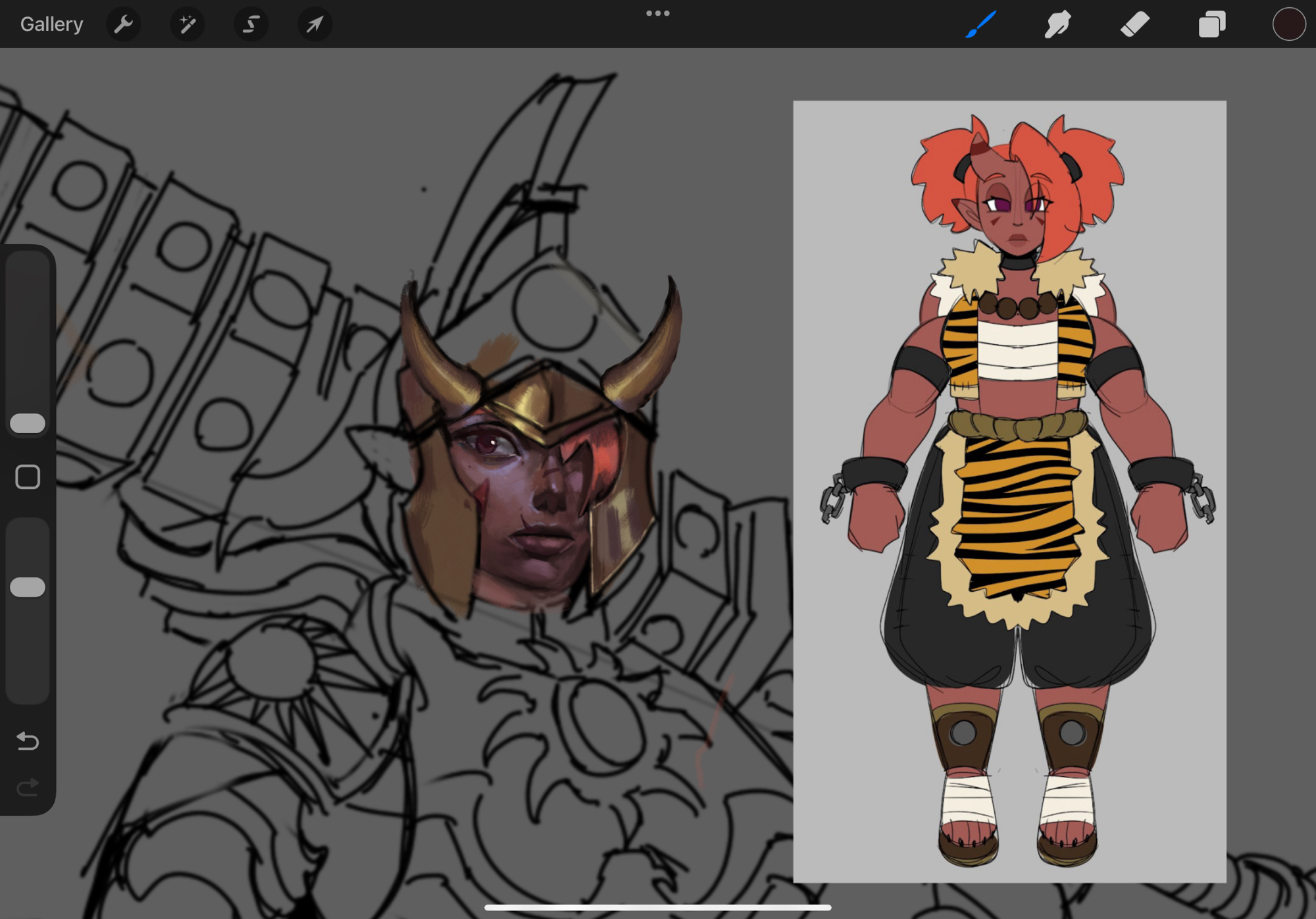The width and height of the screenshot is (1316, 919).
Task: Undo the last stroke with sidebar arrow
Action: [x=28, y=741]
